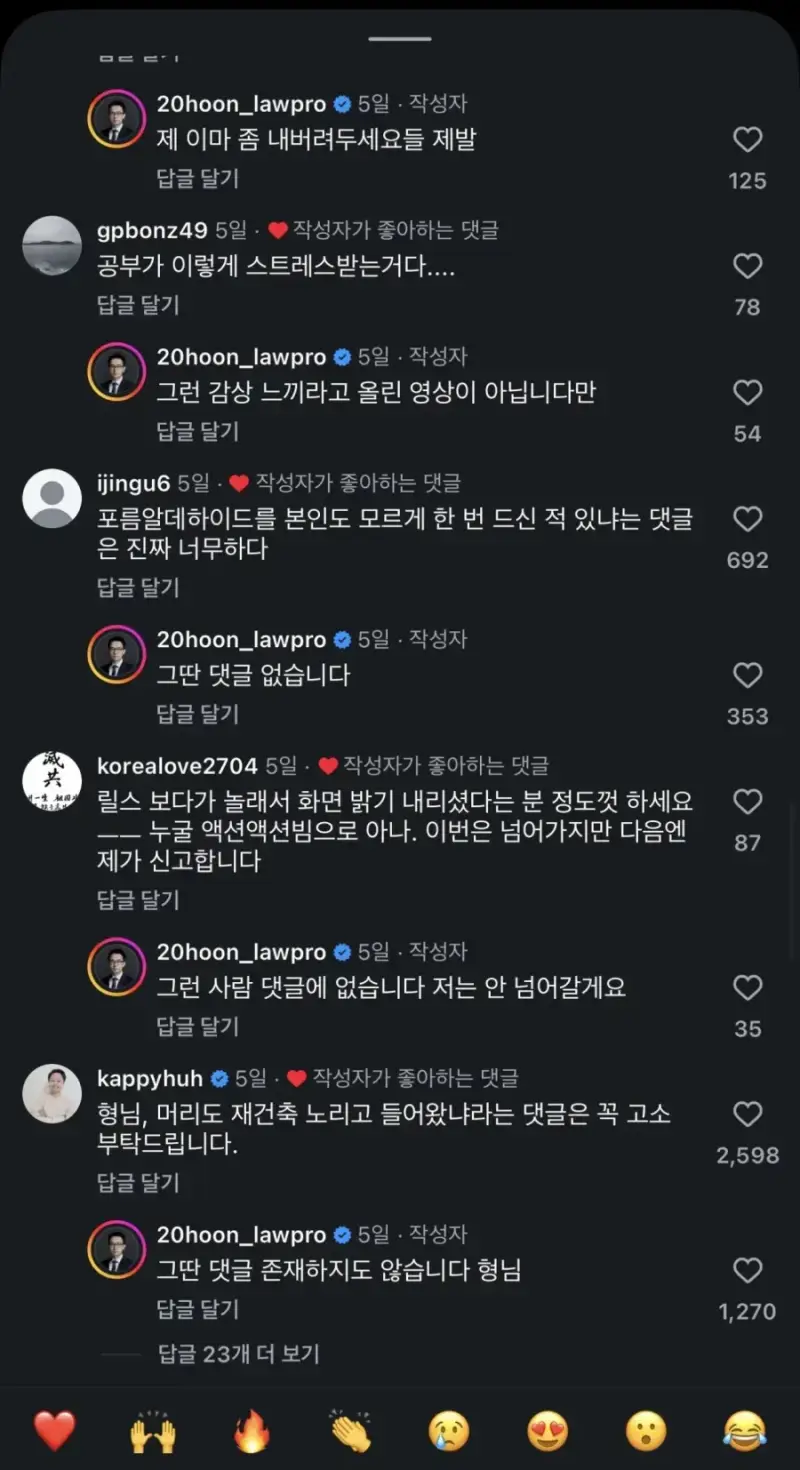Screen dimensions: 800x1470
Task: Expand 답글 23개 더 보기 replies
Action: (239, 1354)
